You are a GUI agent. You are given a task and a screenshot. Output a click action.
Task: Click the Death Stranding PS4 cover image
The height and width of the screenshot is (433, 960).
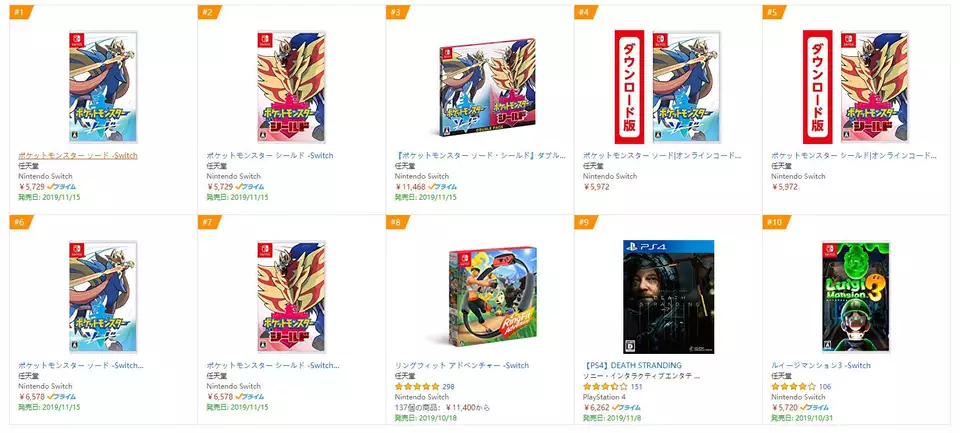669,297
